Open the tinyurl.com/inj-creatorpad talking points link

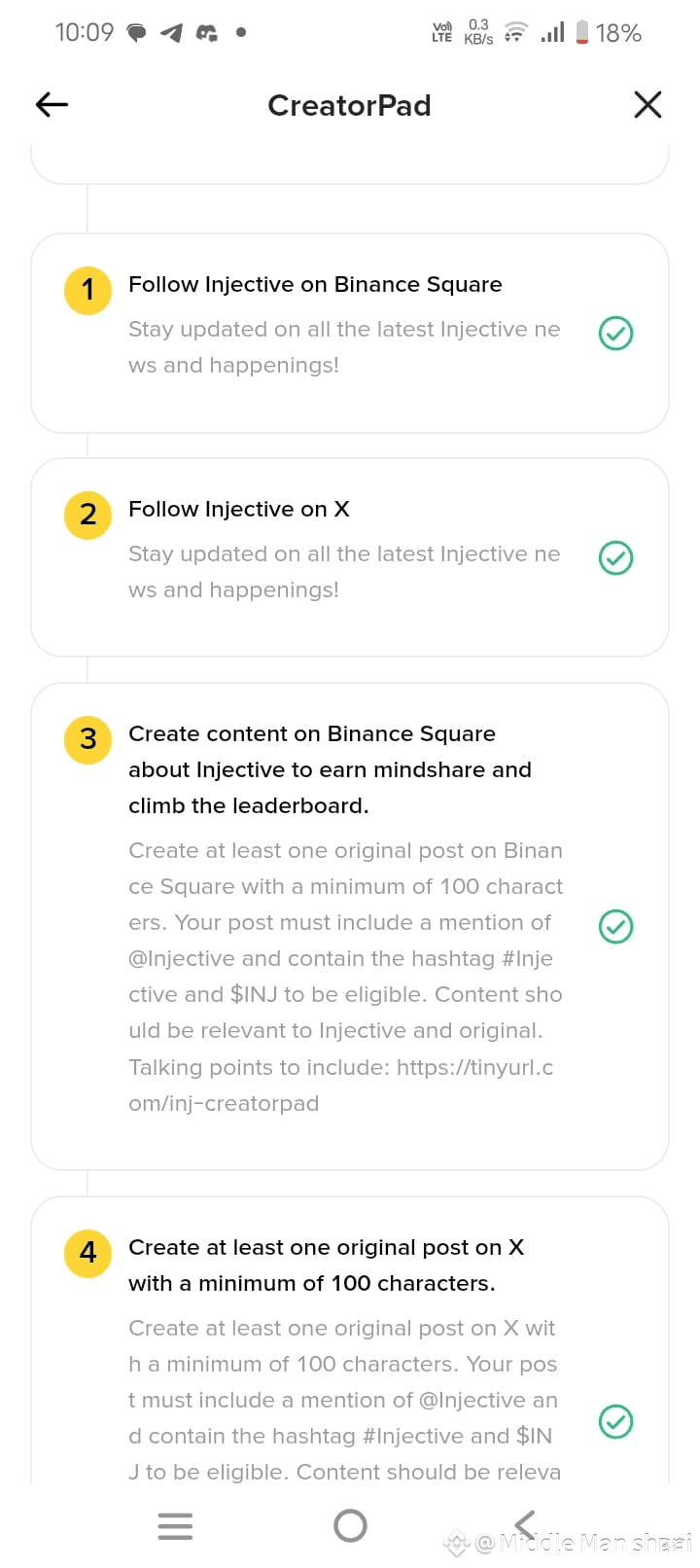click(x=340, y=1086)
